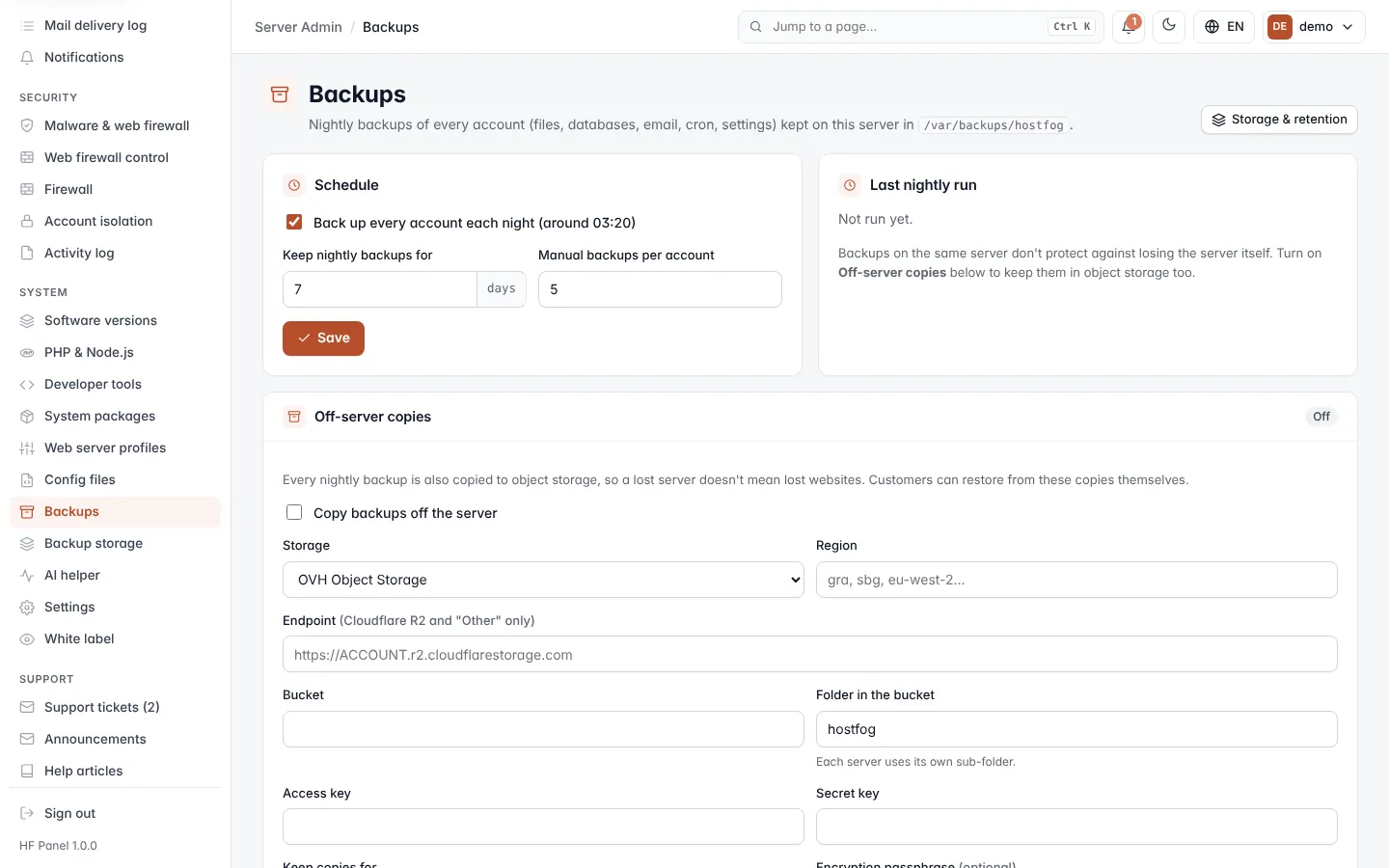Open Announcements in sidebar
Image resolution: width=1389 pixels, height=868 pixels.
pyautogui.click(x=115, y=739)
